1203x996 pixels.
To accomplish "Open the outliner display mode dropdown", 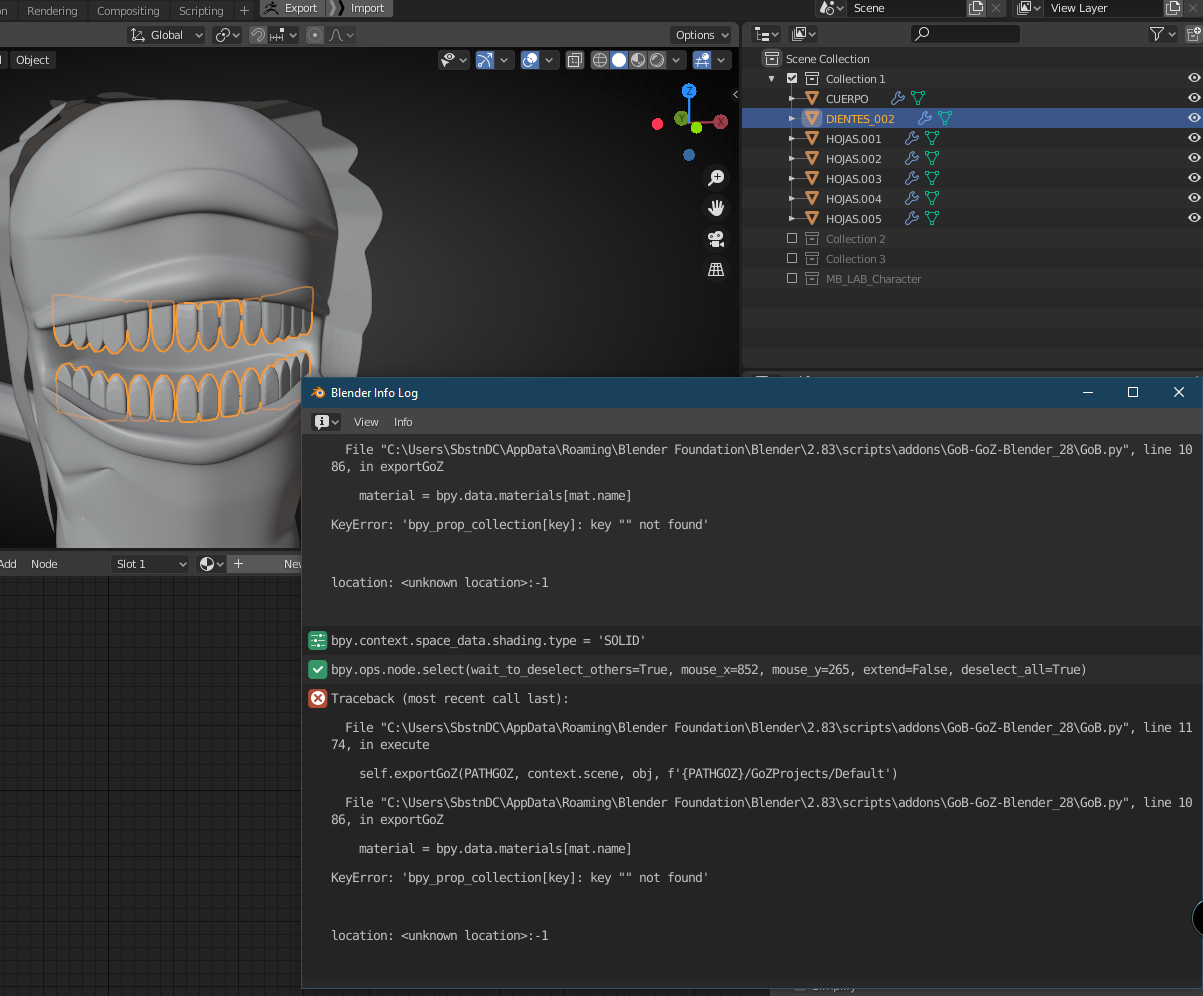I will tap(767, 34).
